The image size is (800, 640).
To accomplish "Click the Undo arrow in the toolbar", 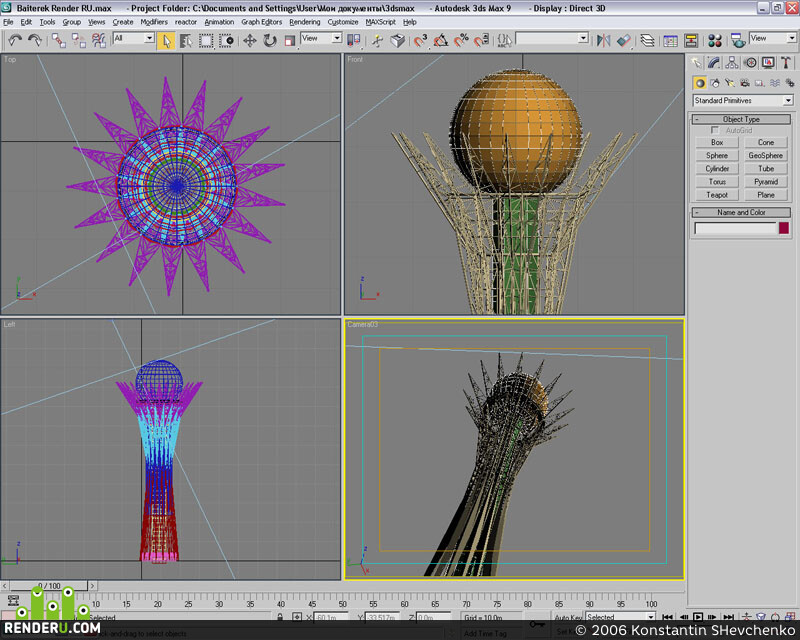I will (x=15, y=40).
